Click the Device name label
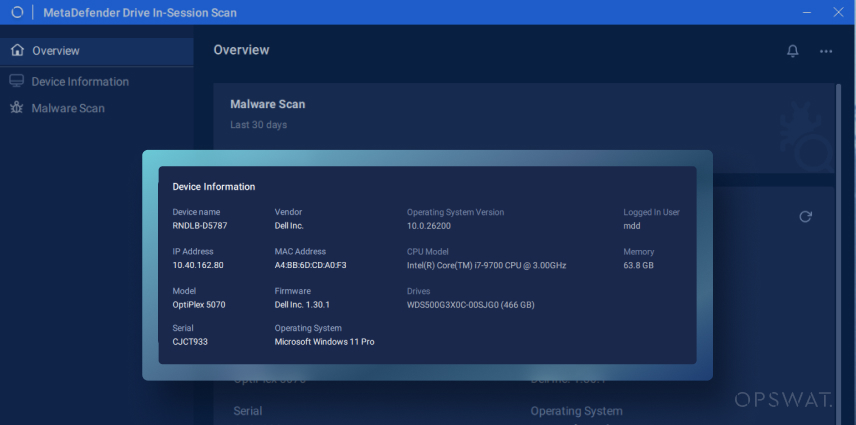Screen dimensions: 856x425 [x=196, y=212]
